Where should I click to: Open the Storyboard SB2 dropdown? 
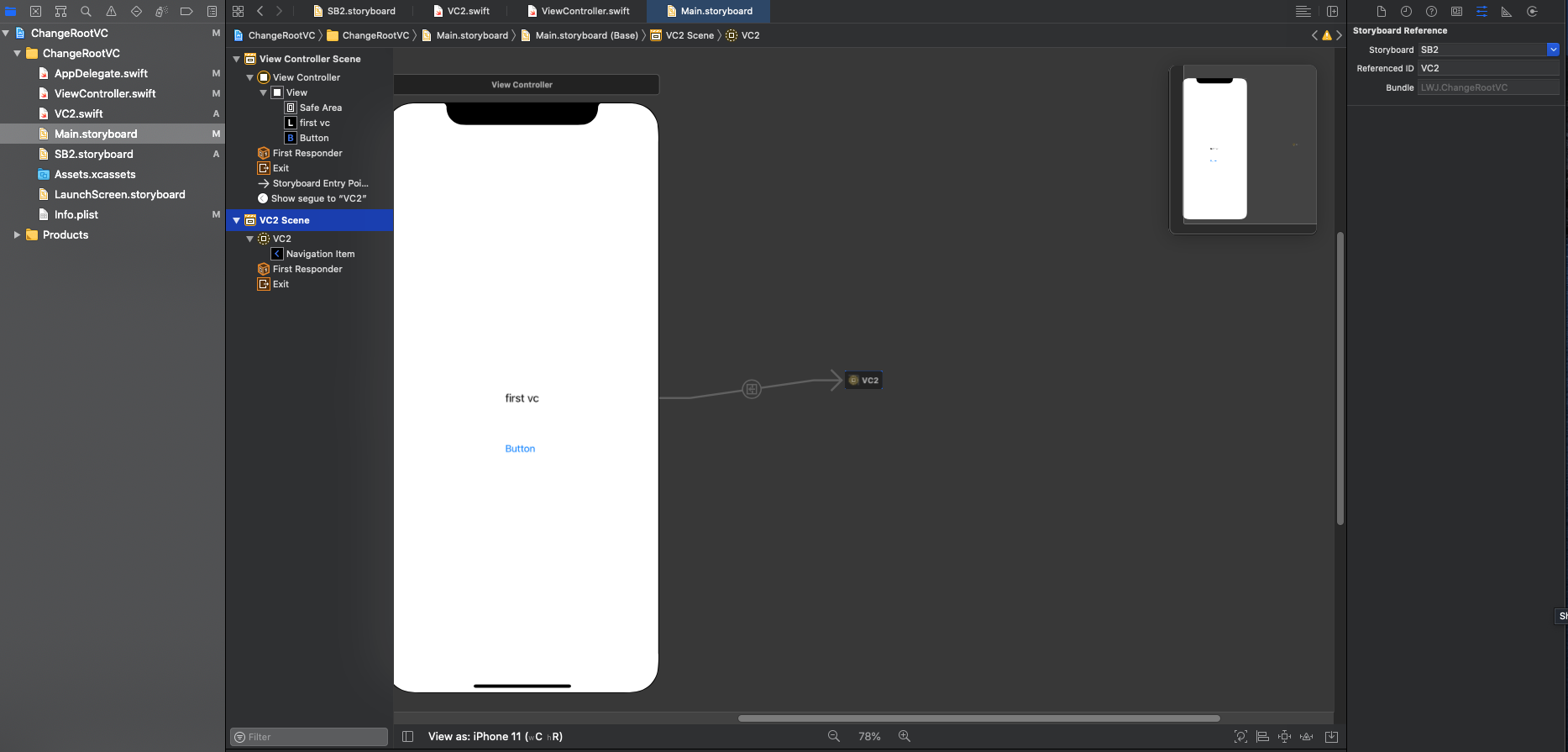click(1553, 50)
